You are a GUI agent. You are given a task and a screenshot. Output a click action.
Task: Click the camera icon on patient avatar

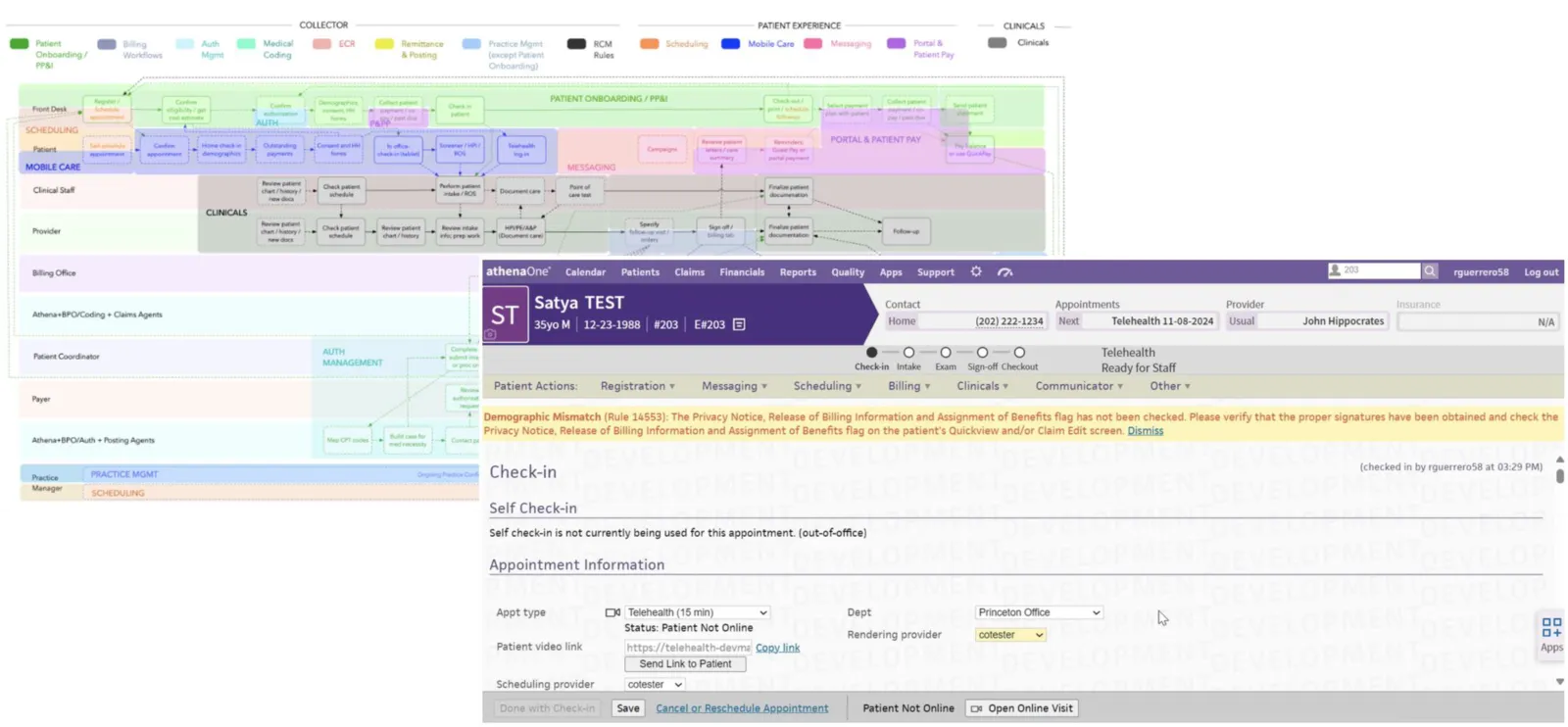coord(491,334)
